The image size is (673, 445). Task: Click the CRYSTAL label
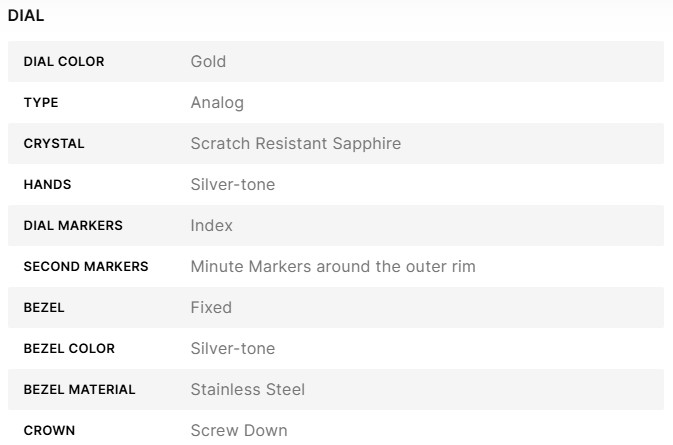tap(54, 144)
